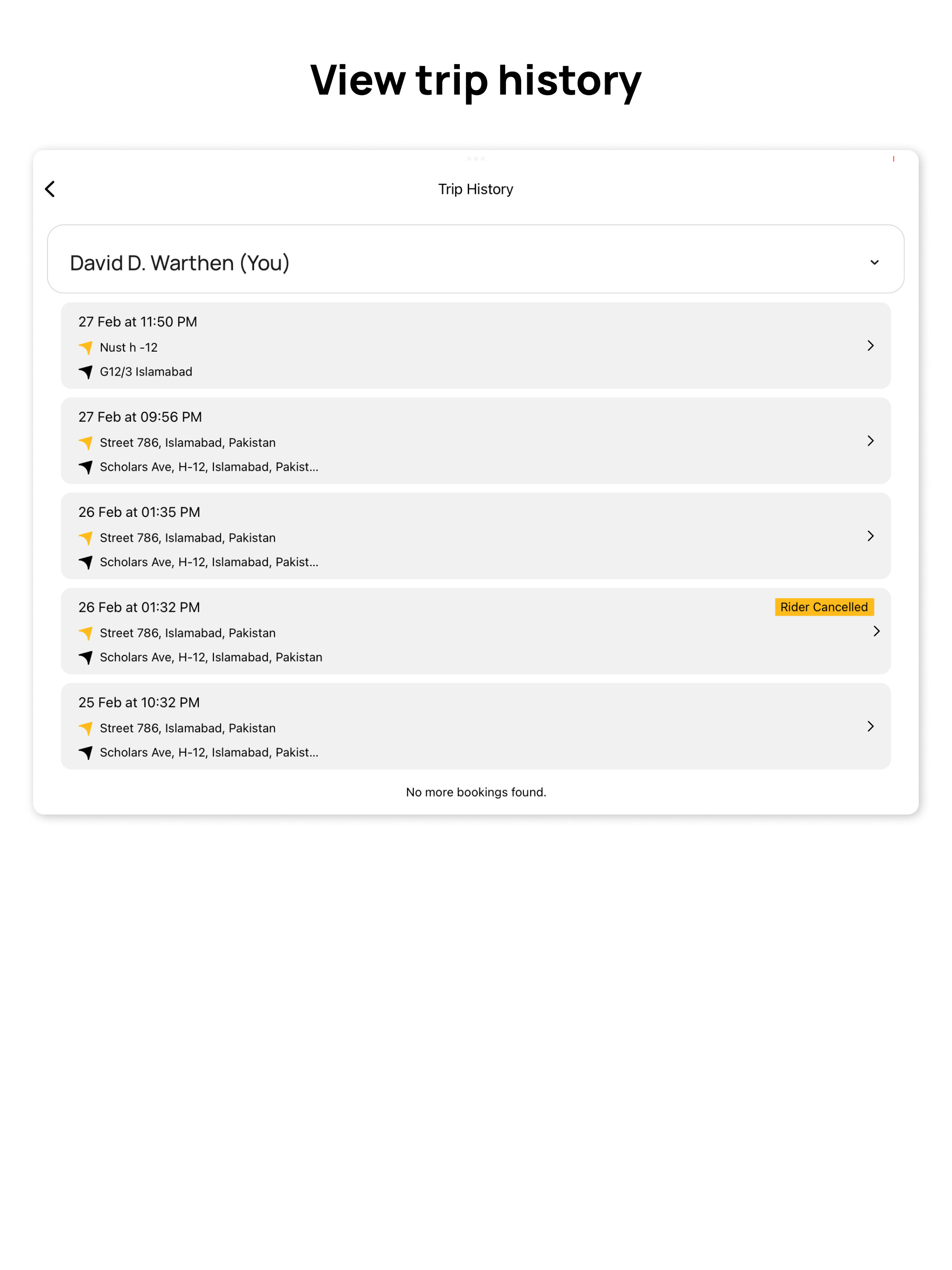Select the "27 Feb at 09:56 PM" date text

140,417
